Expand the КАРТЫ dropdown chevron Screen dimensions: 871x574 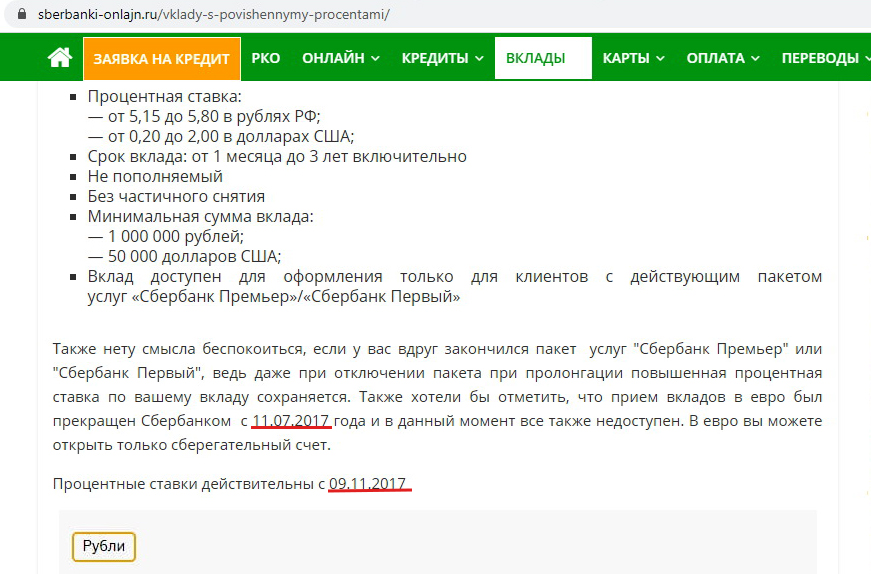(x=660, y=58)
